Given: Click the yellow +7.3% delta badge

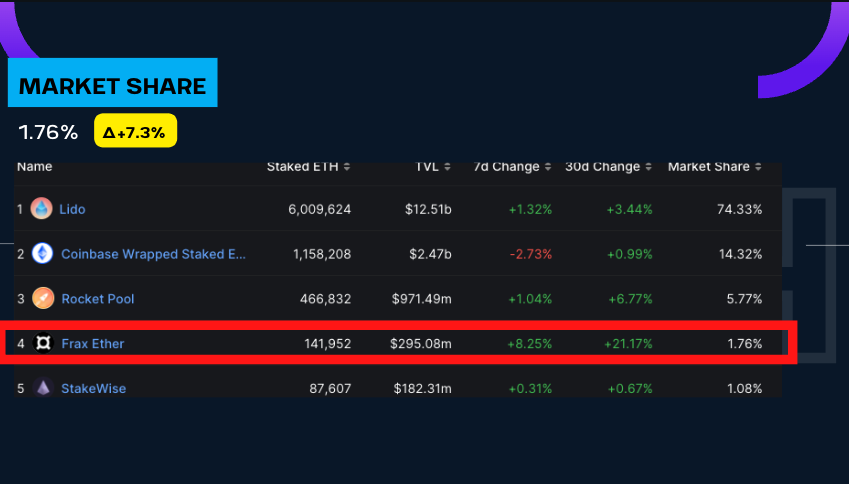Looking at the screenshot, I should (x=135, y=132).
